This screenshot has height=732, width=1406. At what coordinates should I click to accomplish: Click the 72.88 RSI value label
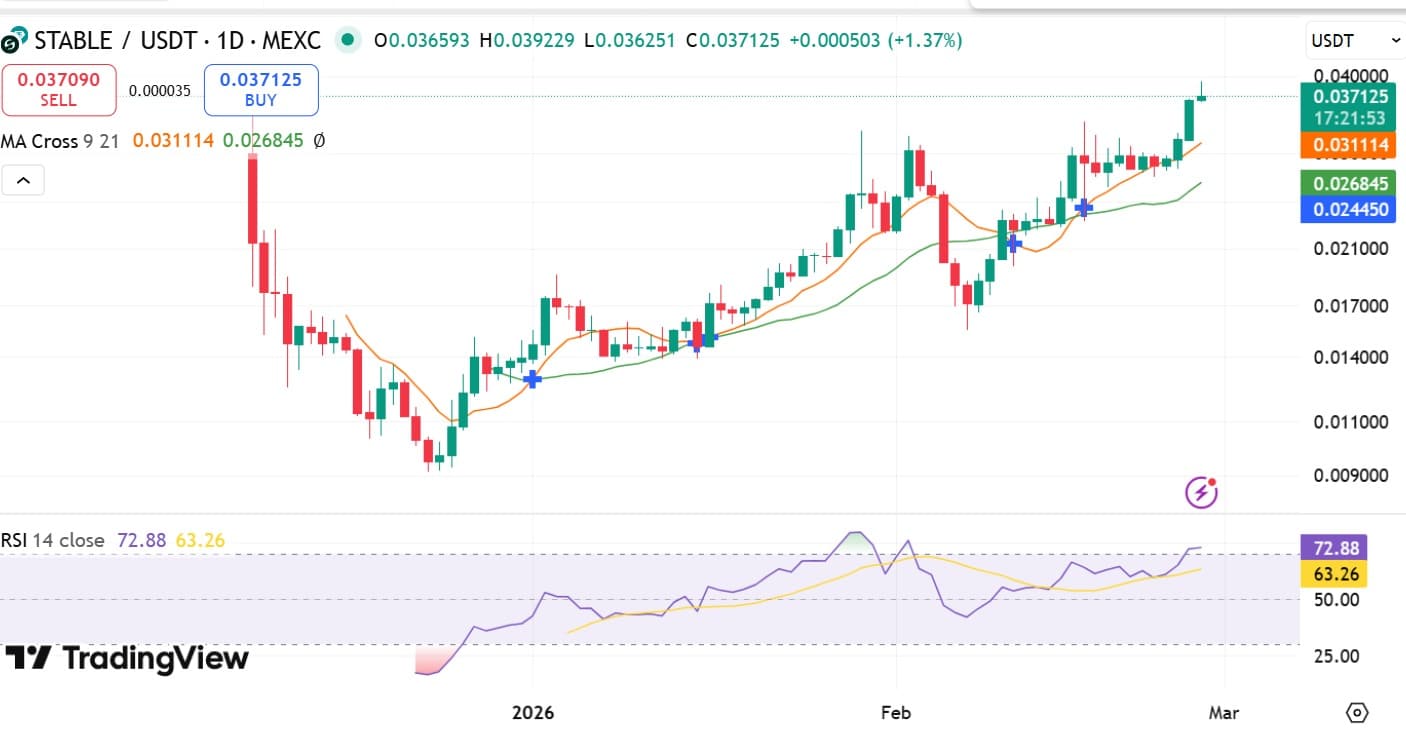pyautogui.click(x=143, y=540)
